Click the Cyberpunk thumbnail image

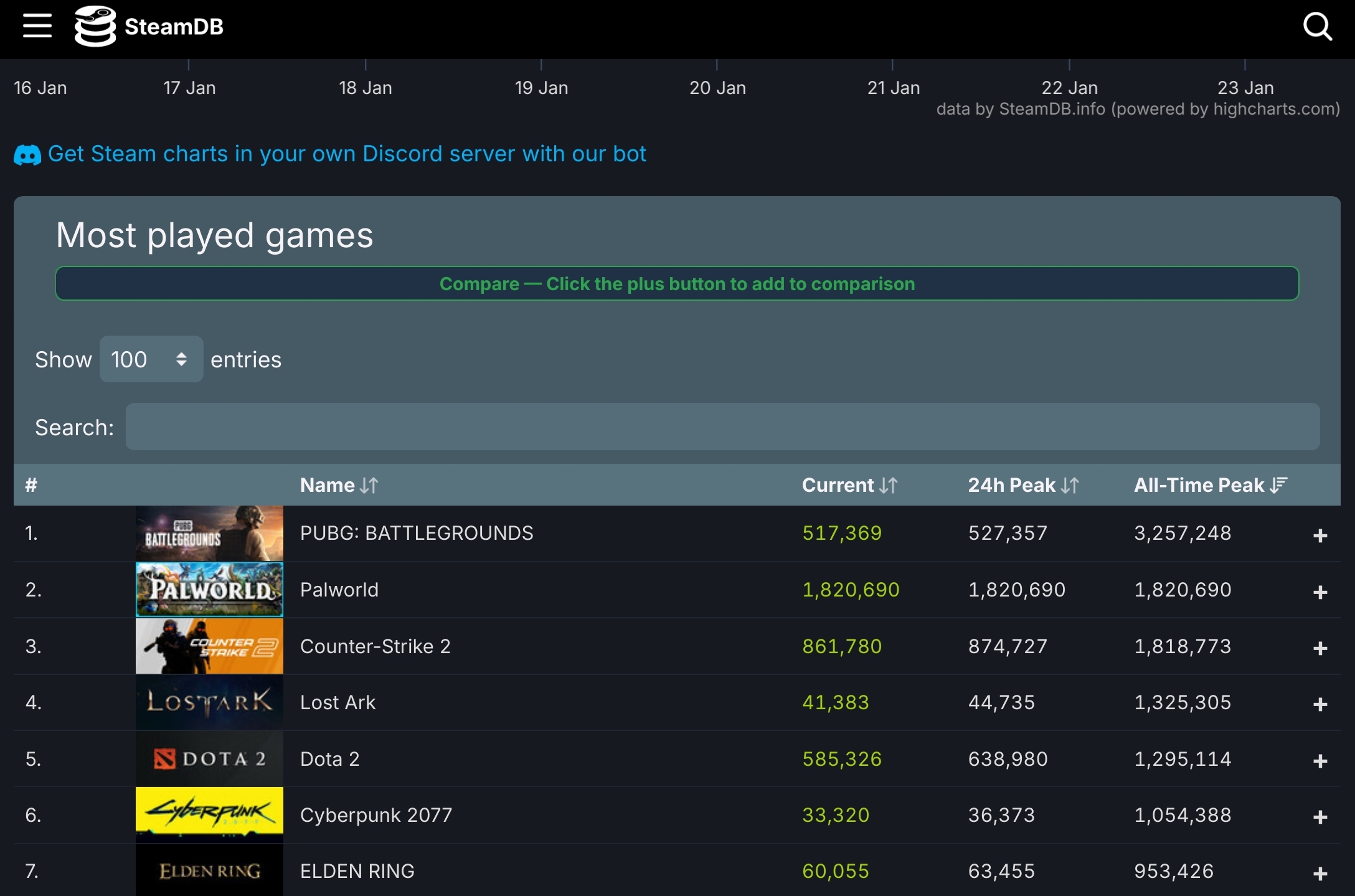coord(209,815)
